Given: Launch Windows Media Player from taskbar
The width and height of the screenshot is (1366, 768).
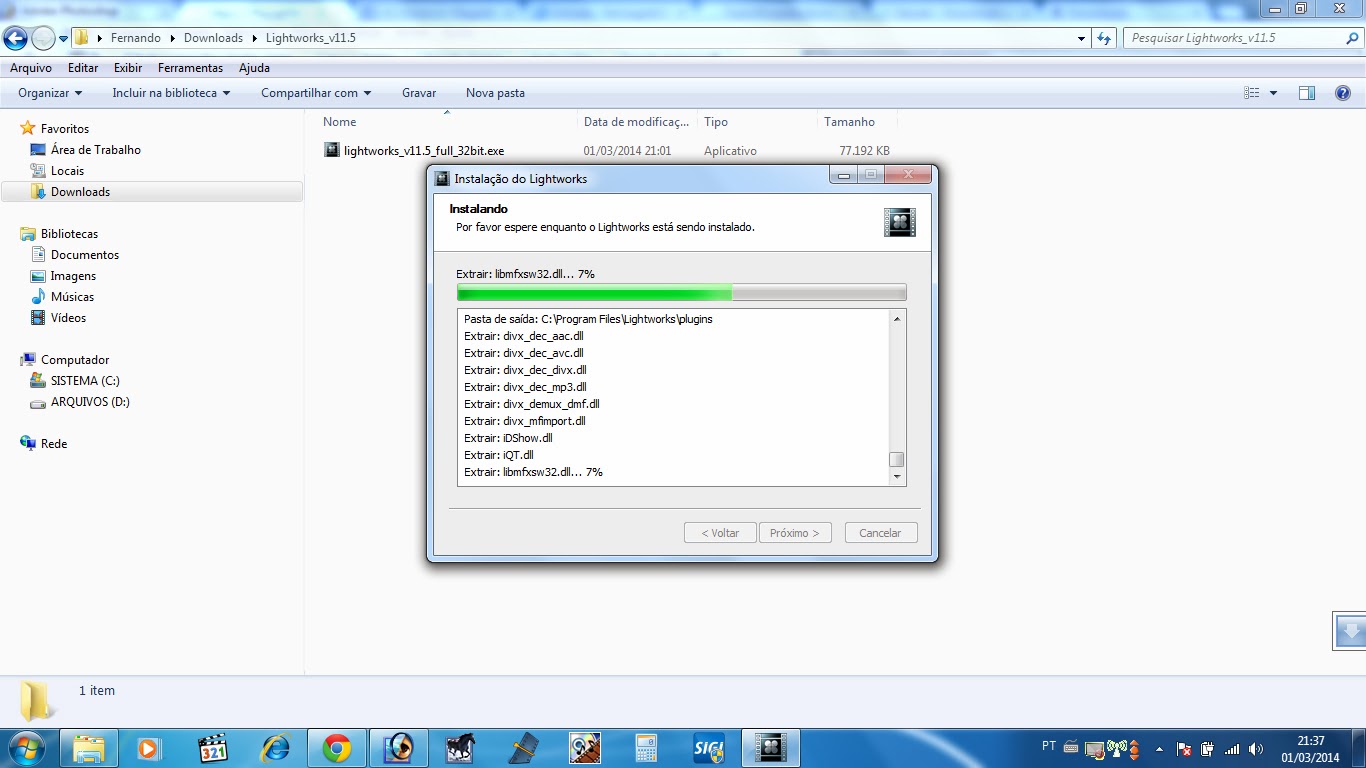Looking at the screenshot, I should tap(148, 748).
